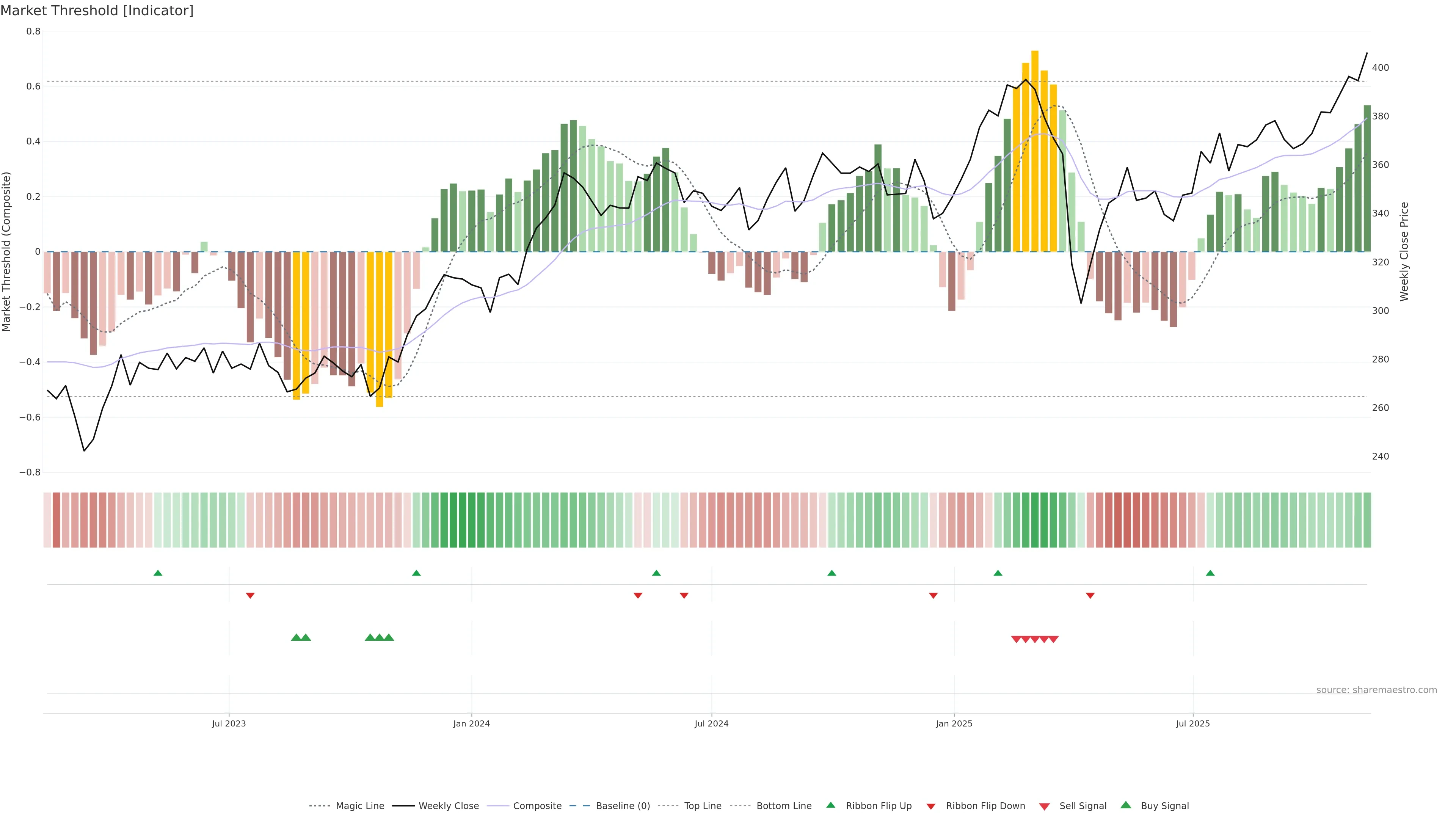Hide the Composite line via legend
This screenshot has width=1456, height=819.
(537, 806)
